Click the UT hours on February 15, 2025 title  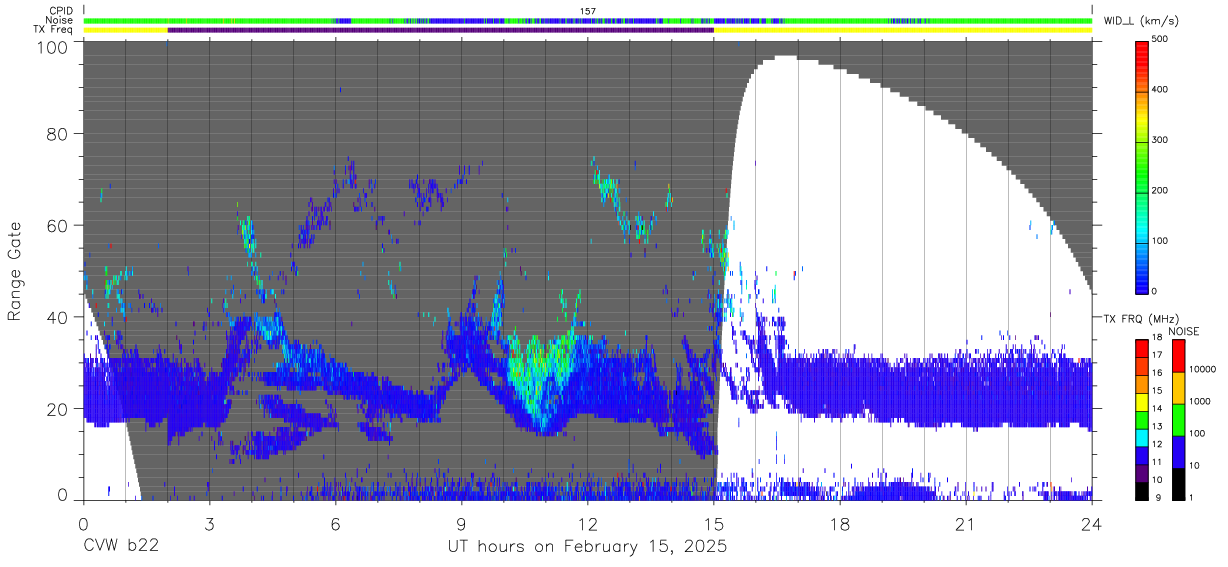[588, 548]
